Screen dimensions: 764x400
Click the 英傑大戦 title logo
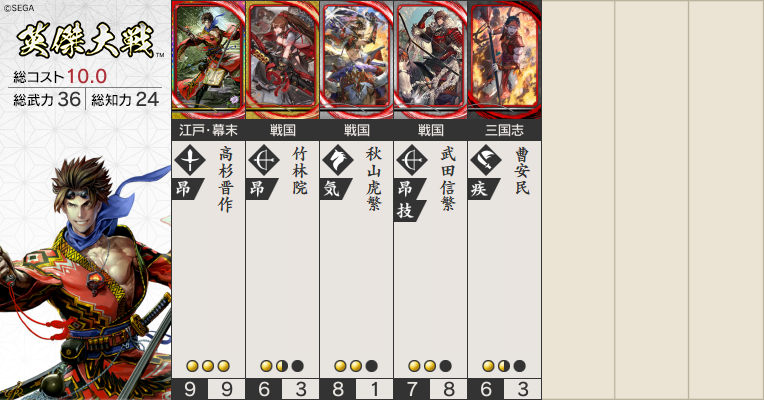87,40
